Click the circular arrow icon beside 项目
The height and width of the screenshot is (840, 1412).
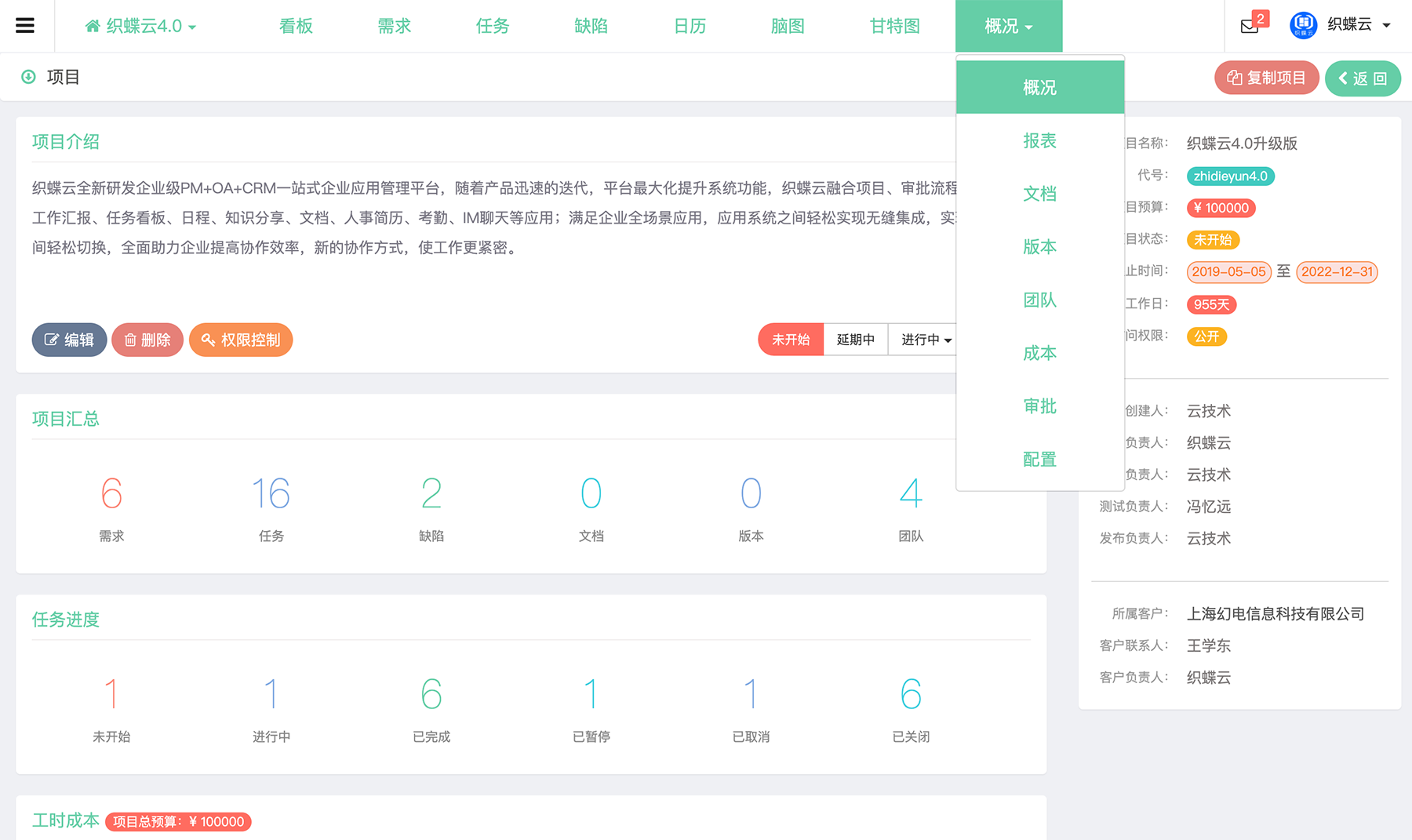[x=28, y=77]
